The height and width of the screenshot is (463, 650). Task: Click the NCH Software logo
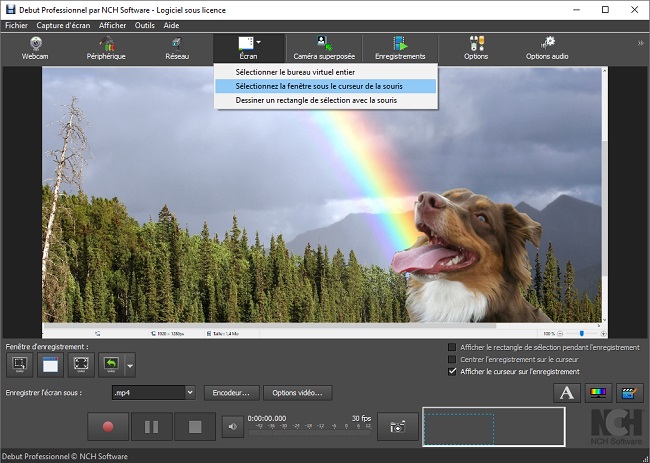click(x=617, y=427)
